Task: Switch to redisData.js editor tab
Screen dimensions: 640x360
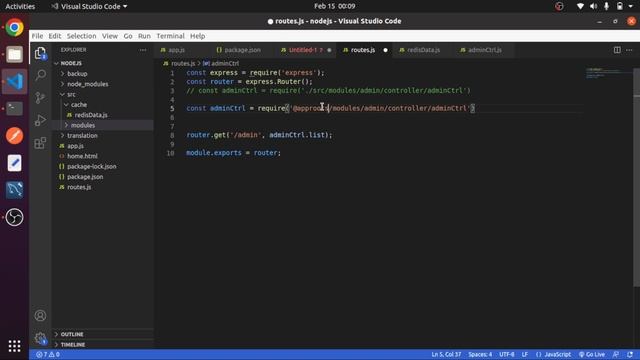Action: [x=423, y=50]
